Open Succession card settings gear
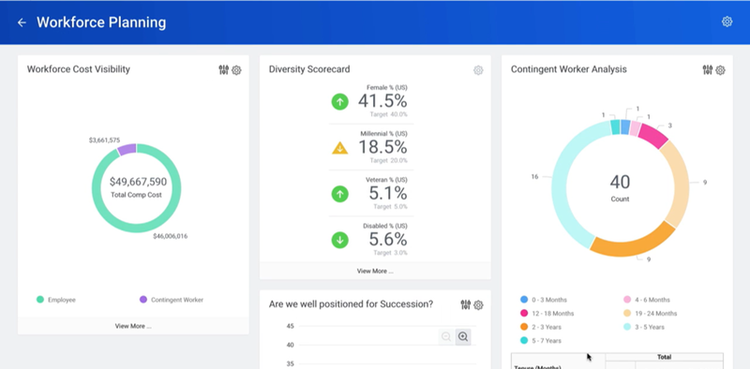This screenshot has width=750, height=369. click(x=478, y=305)
